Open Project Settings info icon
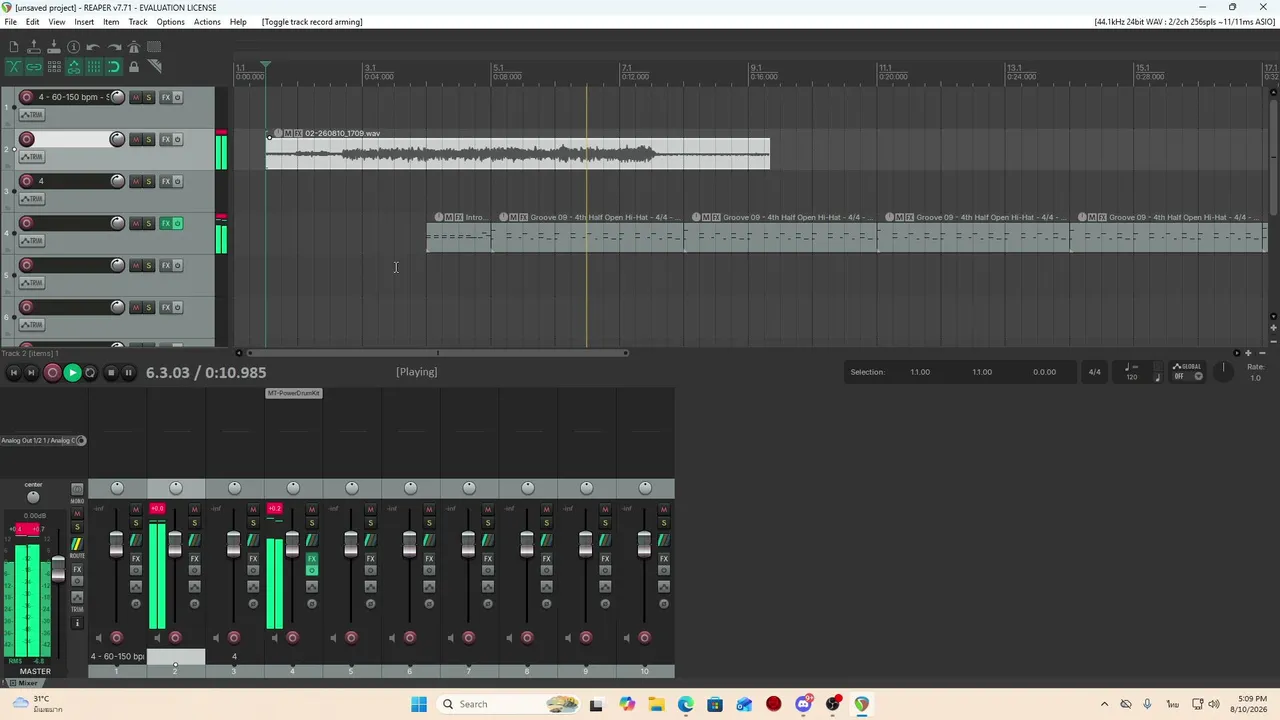This screenshot has width=1280, height=720. (74, 47)
